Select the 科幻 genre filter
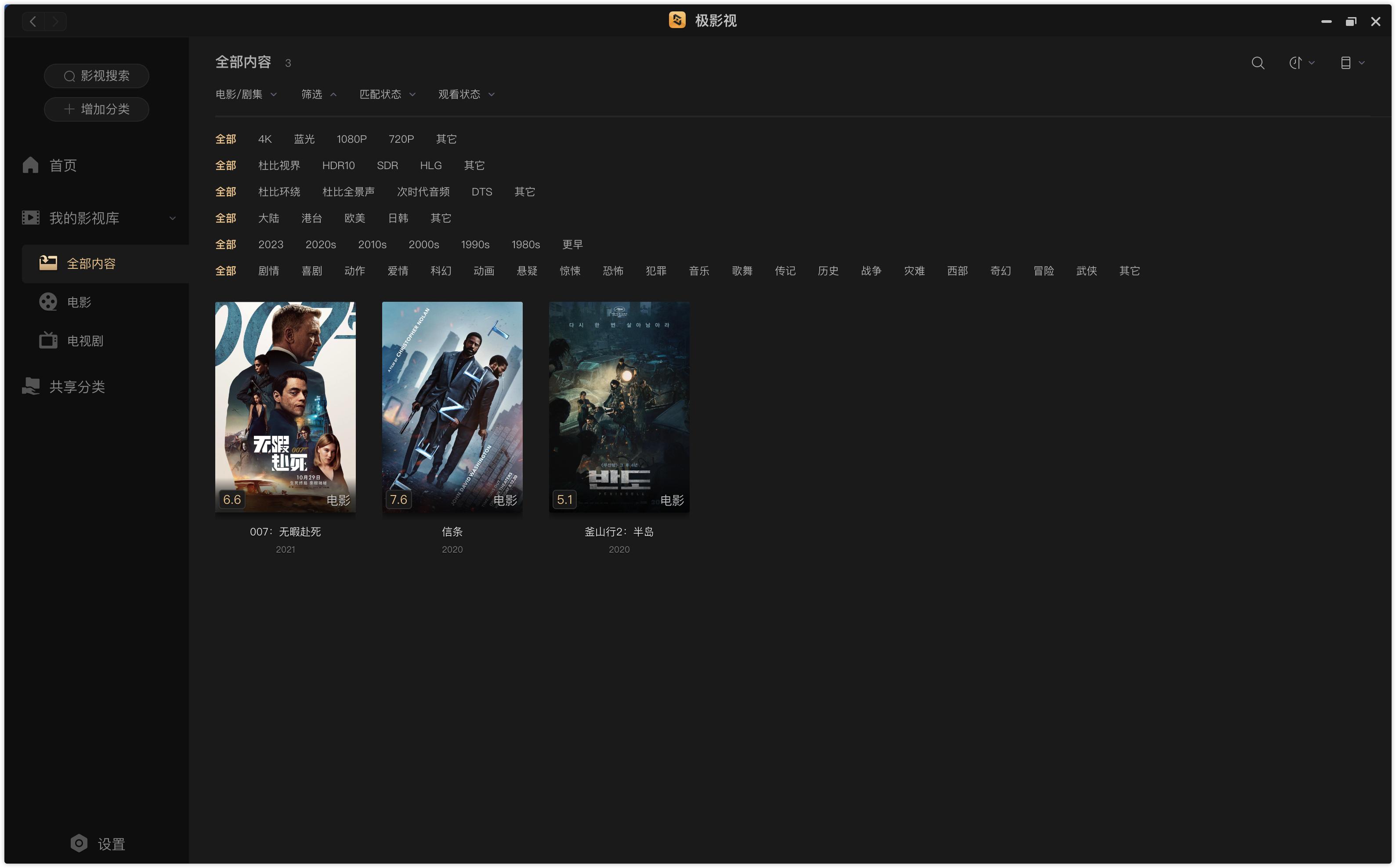Image resolution: width=1396 pixels, height=868 pixels. (440, 271)
